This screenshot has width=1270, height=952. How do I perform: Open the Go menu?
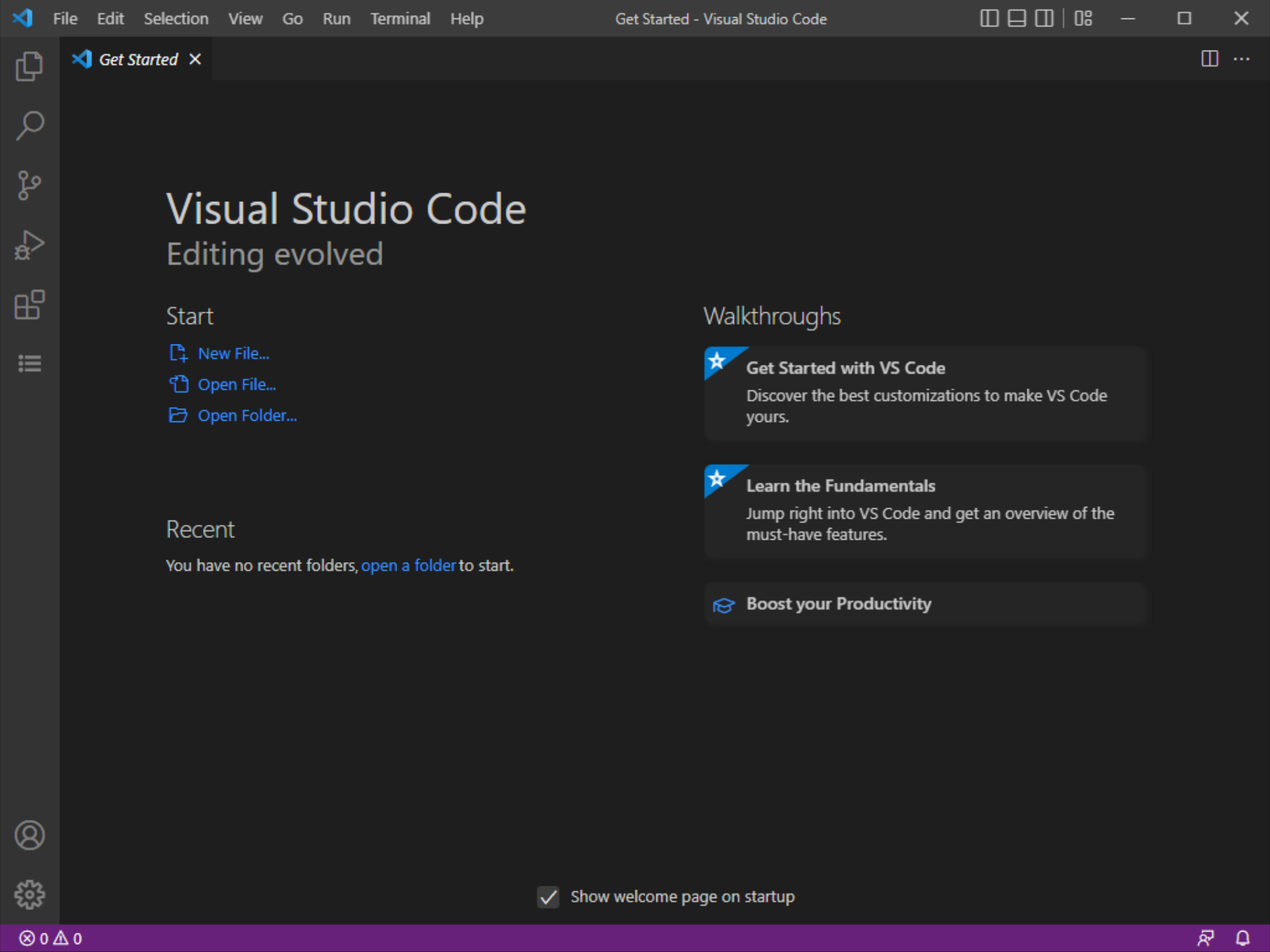[x=293, y=18]
